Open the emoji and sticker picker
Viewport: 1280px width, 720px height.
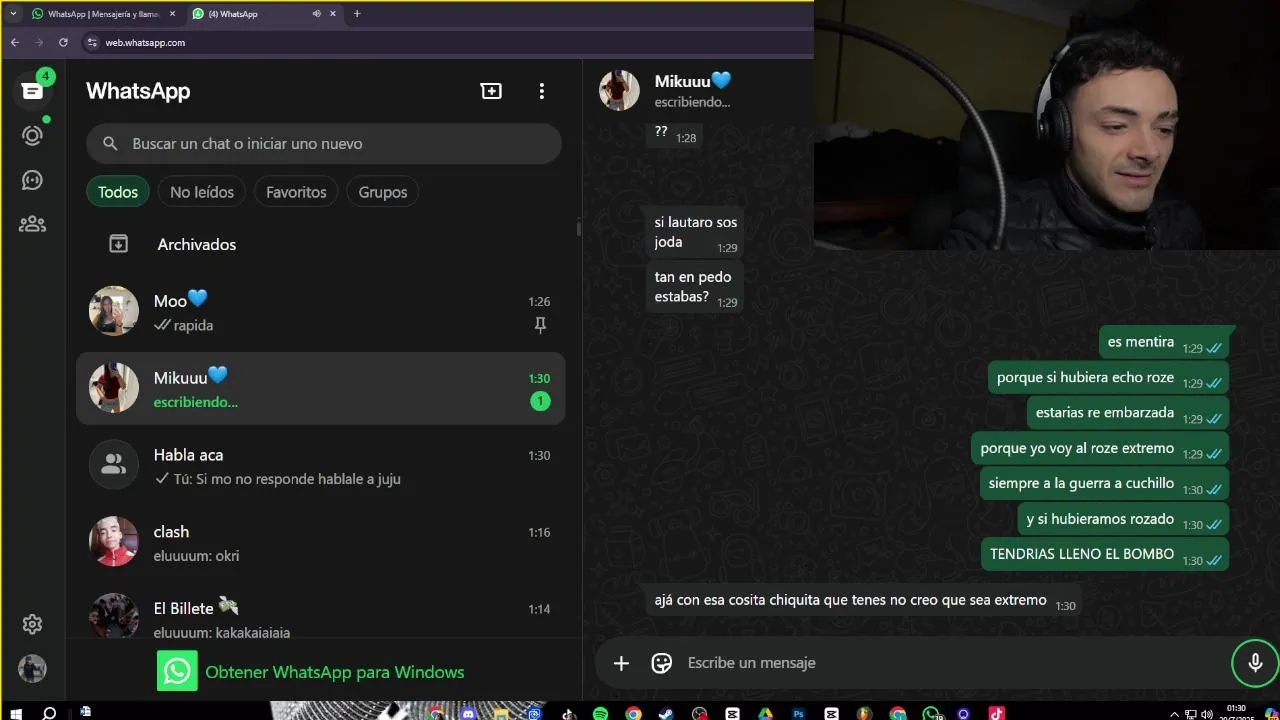tap(661, 663)
